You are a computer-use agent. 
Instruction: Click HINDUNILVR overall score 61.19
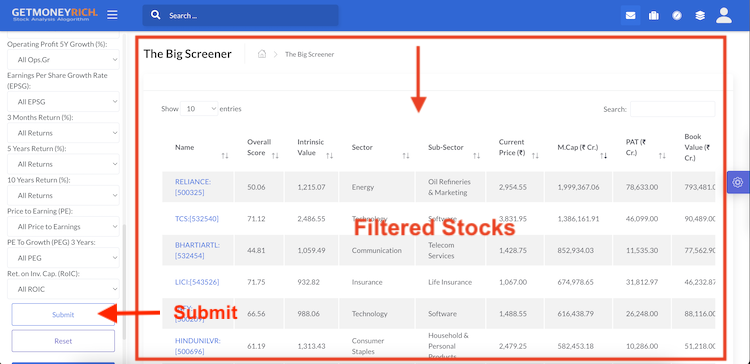(256, 346)
